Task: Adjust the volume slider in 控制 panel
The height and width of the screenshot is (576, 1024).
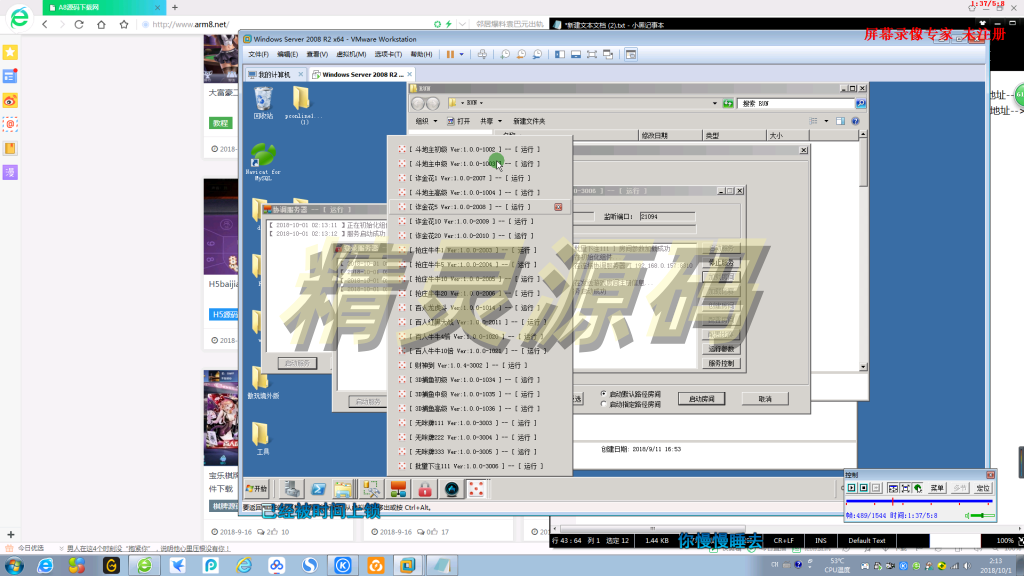Action: coord(981,516)
